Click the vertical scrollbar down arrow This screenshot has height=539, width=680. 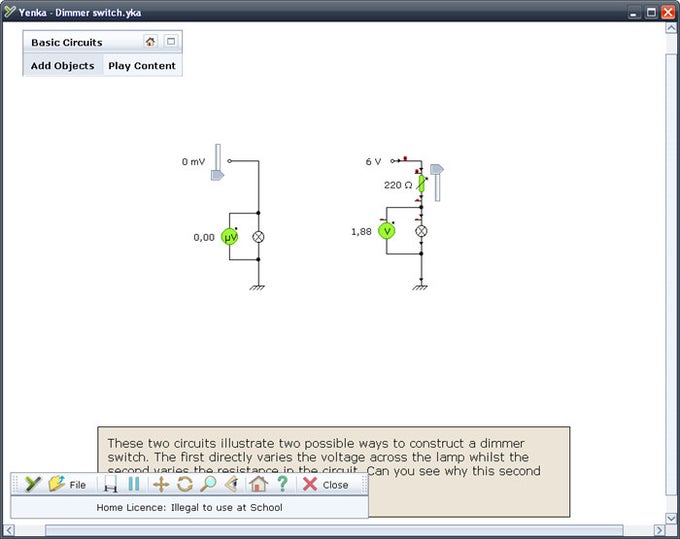[671, 518]
